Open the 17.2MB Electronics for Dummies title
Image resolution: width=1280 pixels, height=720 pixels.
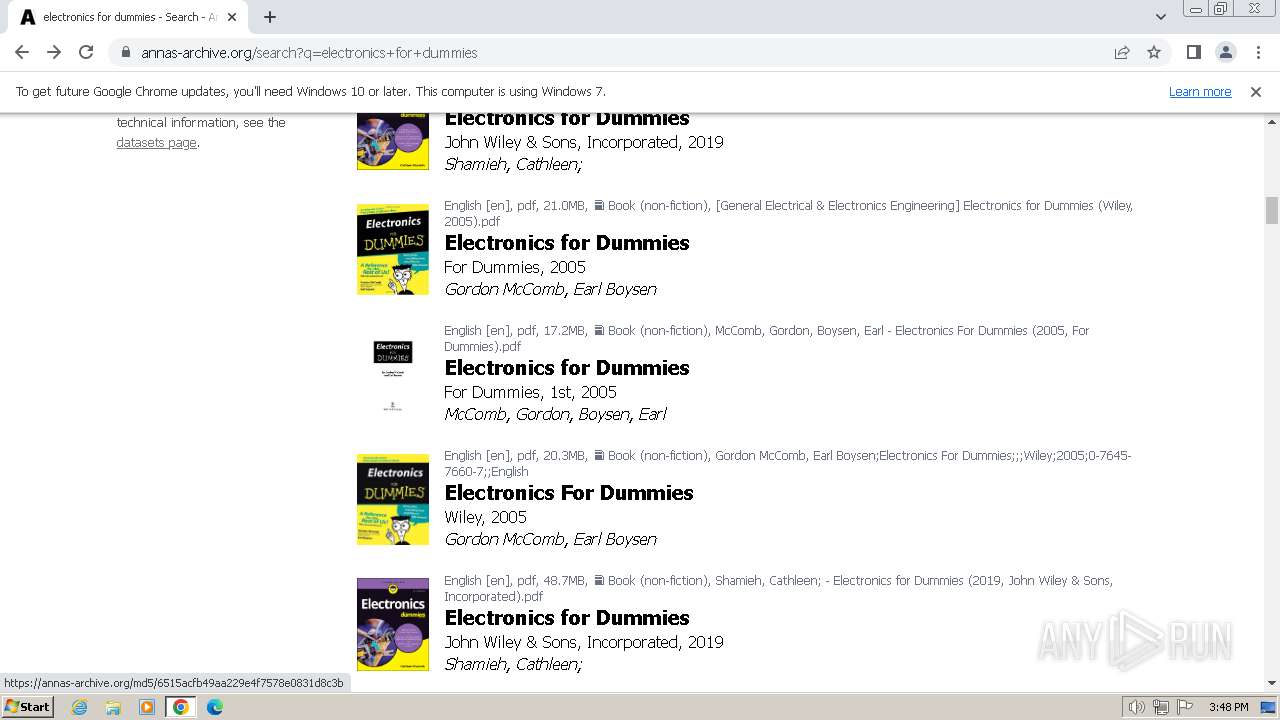tap(567, 368)
